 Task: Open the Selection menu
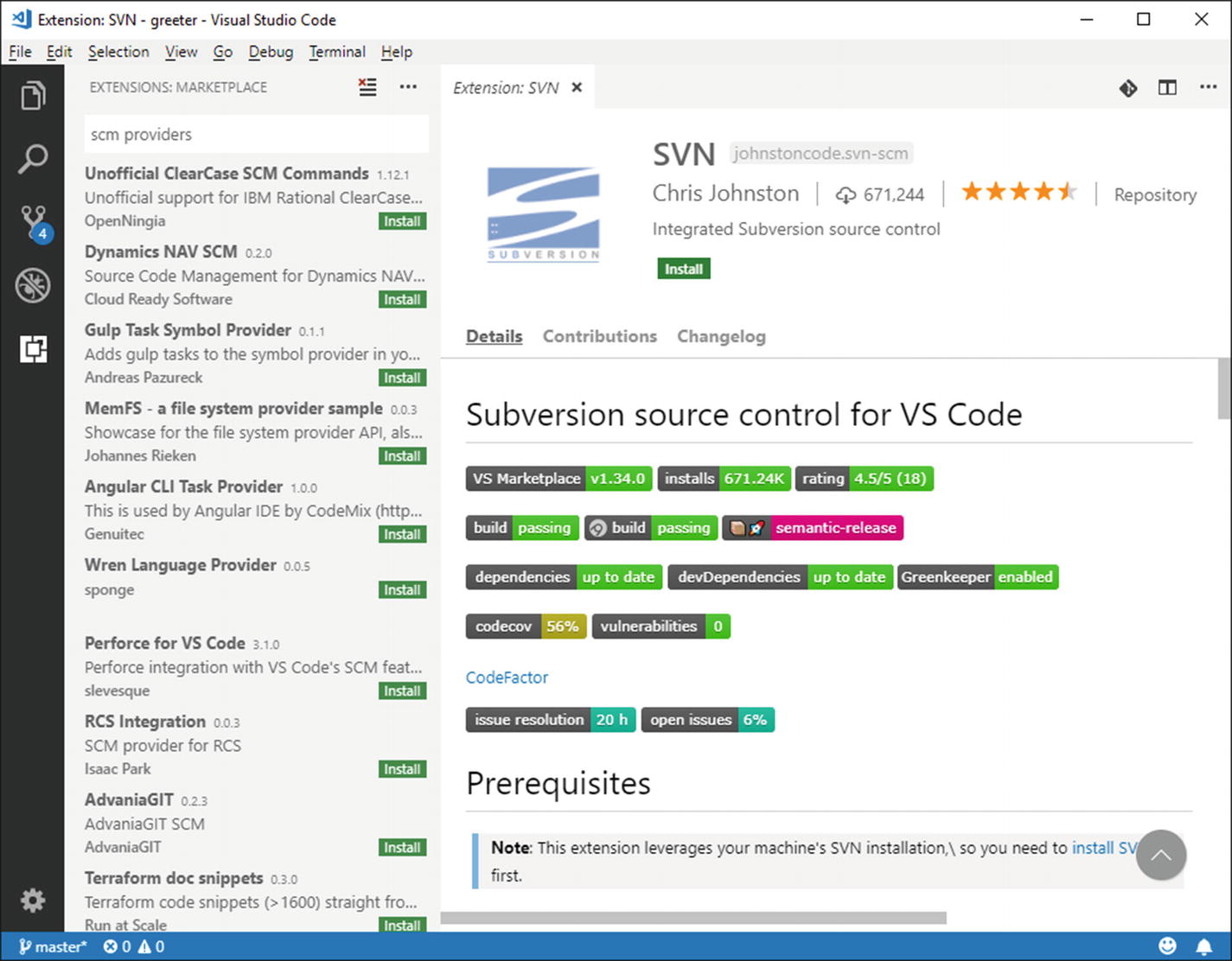(x=118, y=52)
